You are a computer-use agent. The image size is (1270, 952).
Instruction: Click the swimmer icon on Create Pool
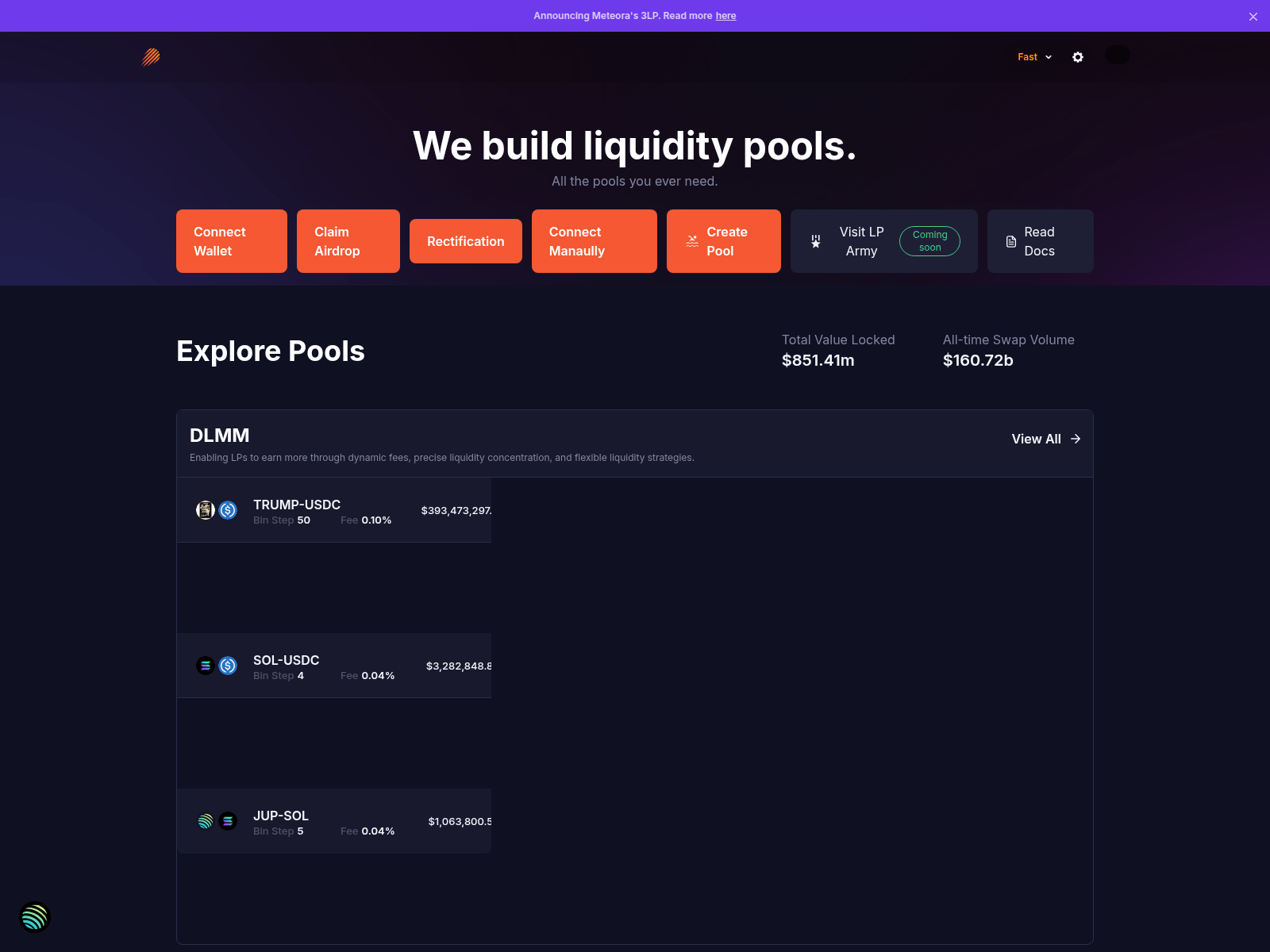click(692, 241)
